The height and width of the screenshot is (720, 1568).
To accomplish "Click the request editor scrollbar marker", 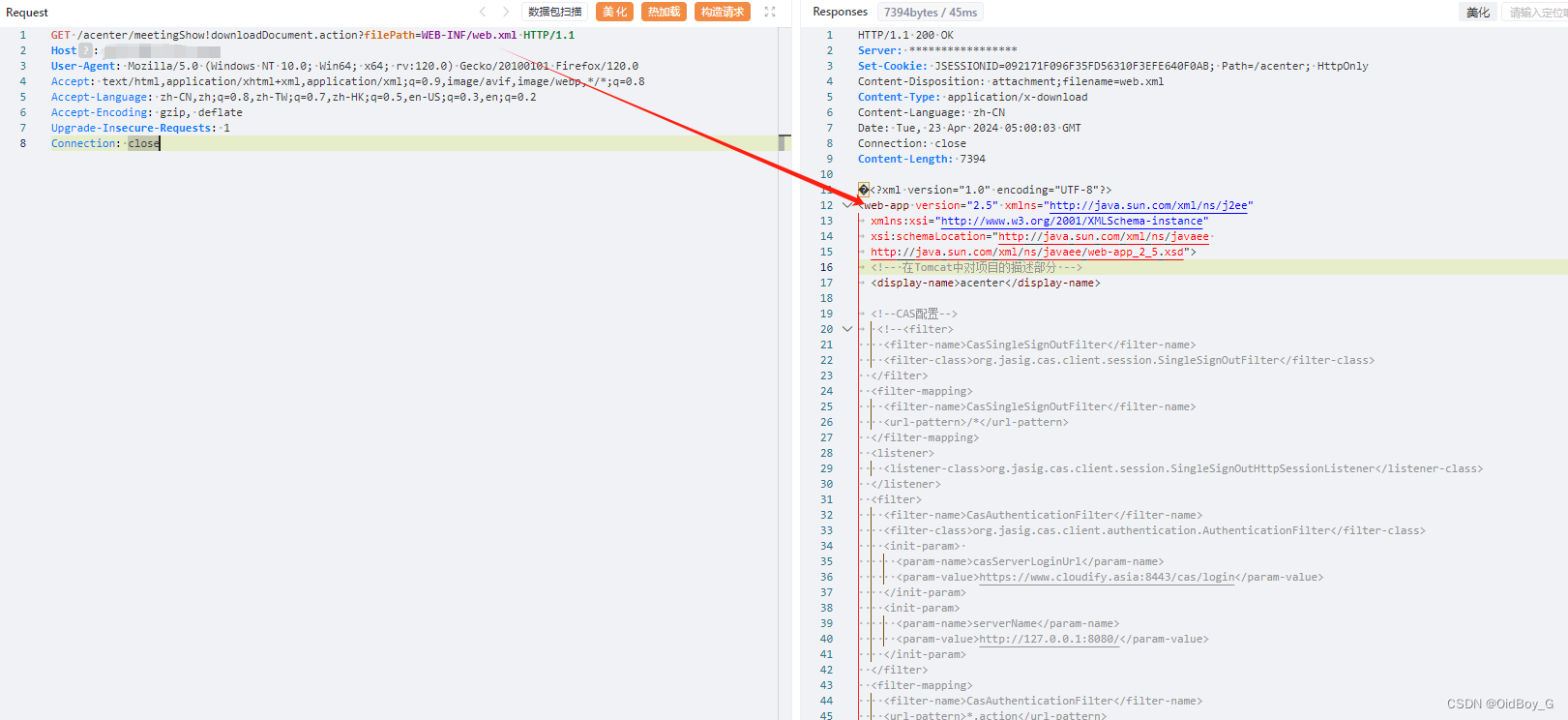I will (x=784, y=143).
